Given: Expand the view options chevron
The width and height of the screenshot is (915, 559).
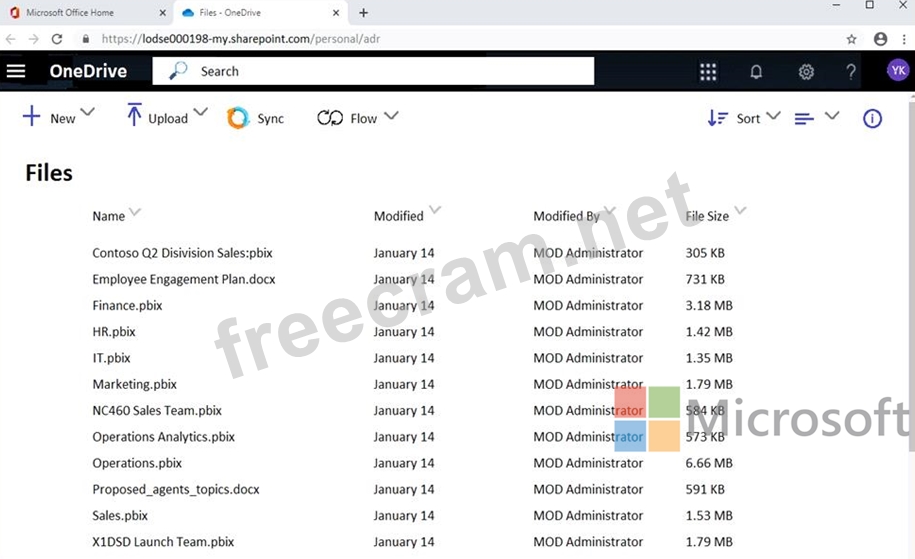Looking at the screenshot, I should [832, 115].
